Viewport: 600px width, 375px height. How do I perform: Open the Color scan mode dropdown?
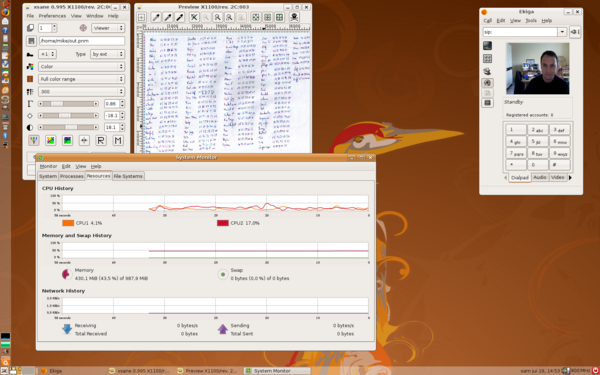coord(82,67)
